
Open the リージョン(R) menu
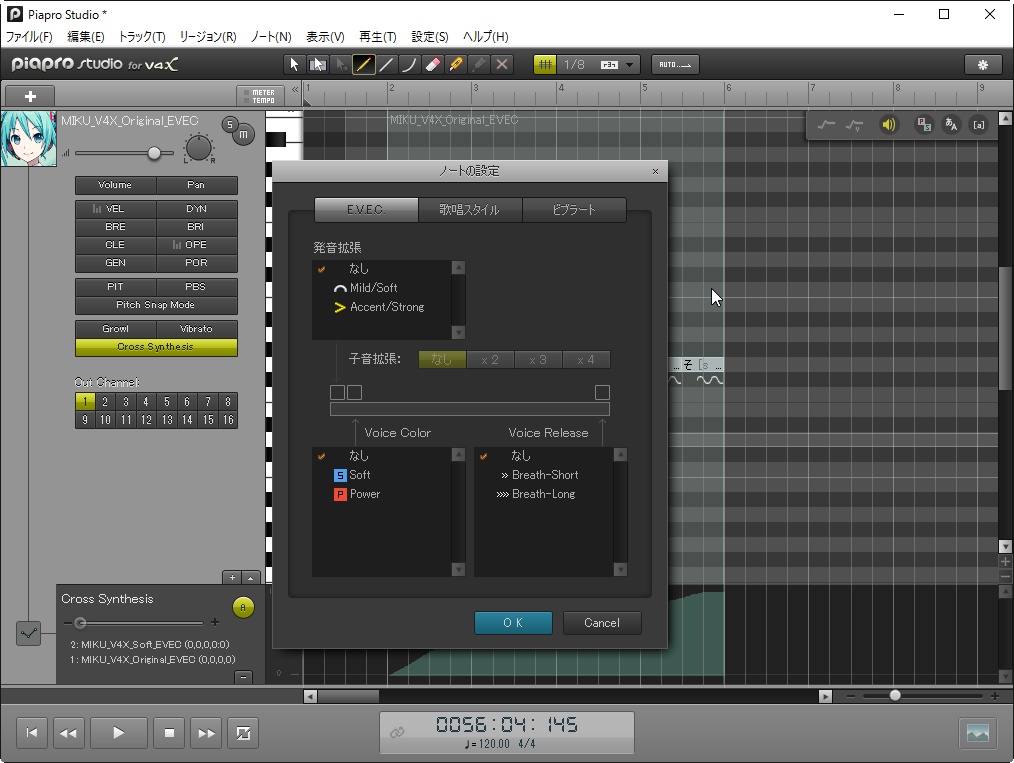(208, 37)
